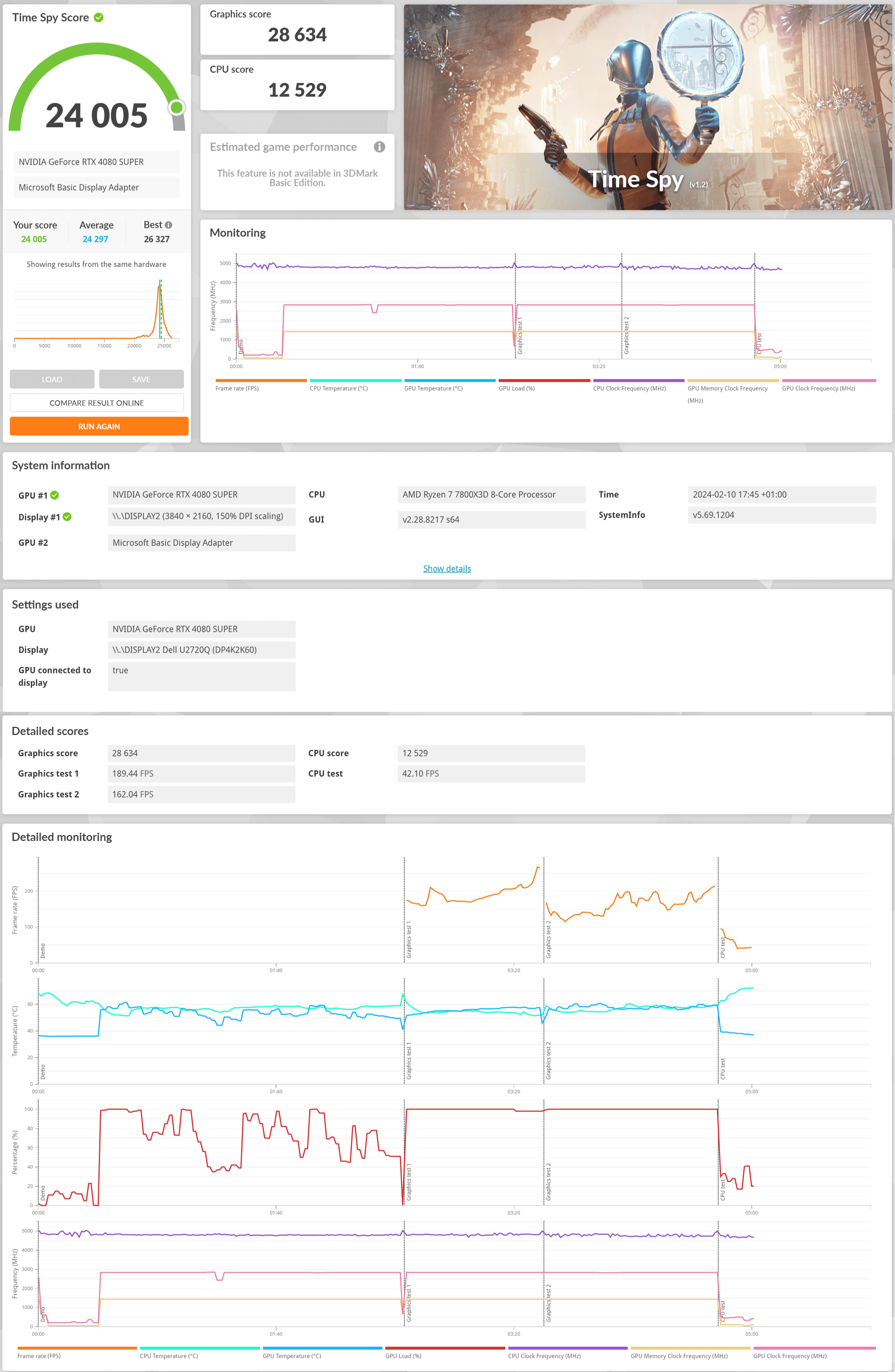
Task: Click the Time Spy Score green checkmark icon
Action: 98,17
